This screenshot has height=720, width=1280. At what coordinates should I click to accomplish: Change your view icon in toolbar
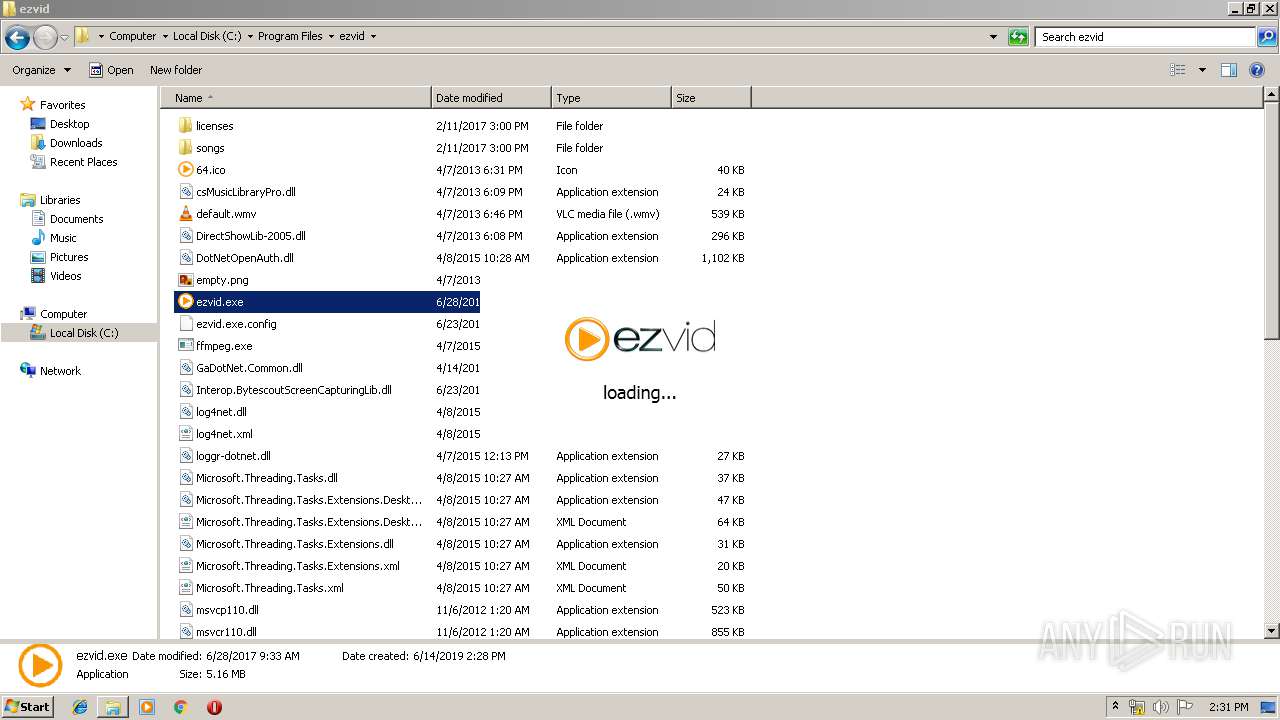(x=1178, y=70)
